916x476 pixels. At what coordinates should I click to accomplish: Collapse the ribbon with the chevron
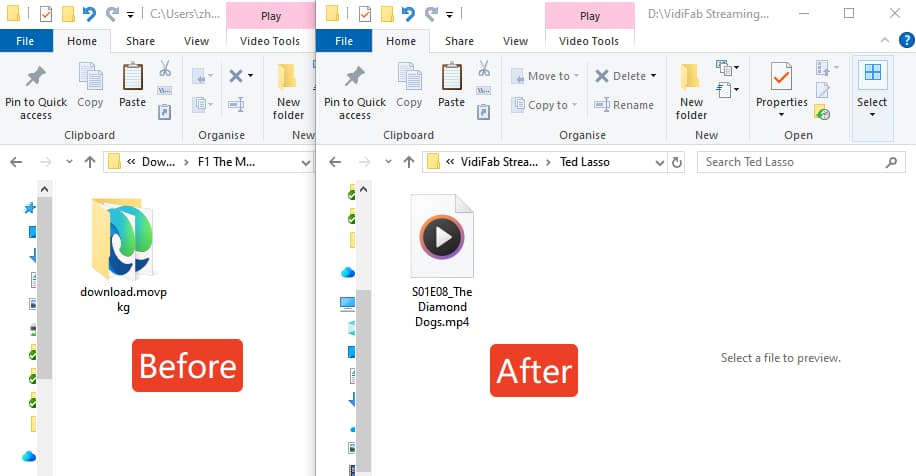885,40
